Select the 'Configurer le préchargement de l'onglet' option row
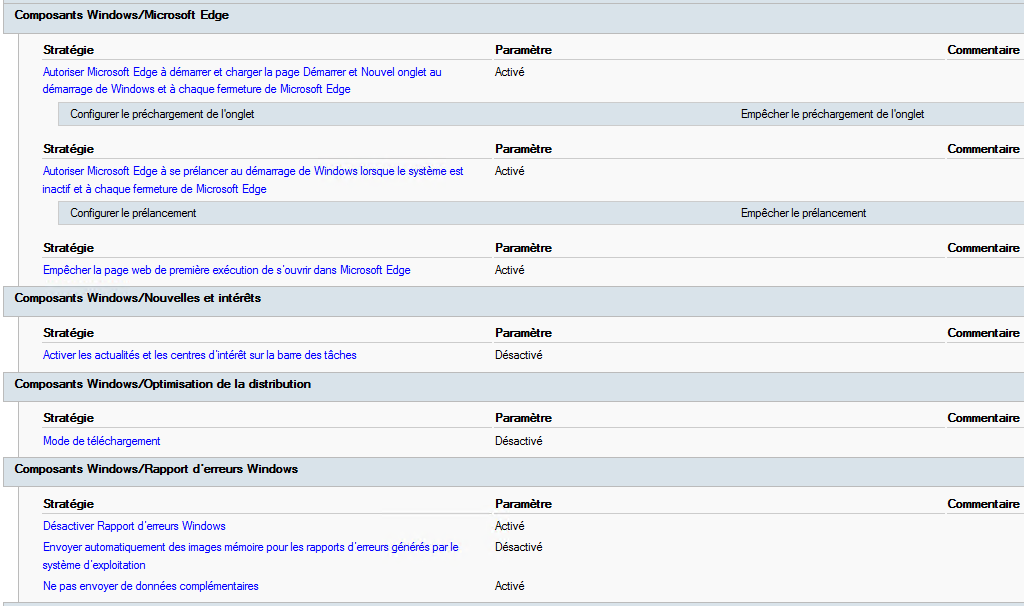1024x606 pixels. click(162, 114)
